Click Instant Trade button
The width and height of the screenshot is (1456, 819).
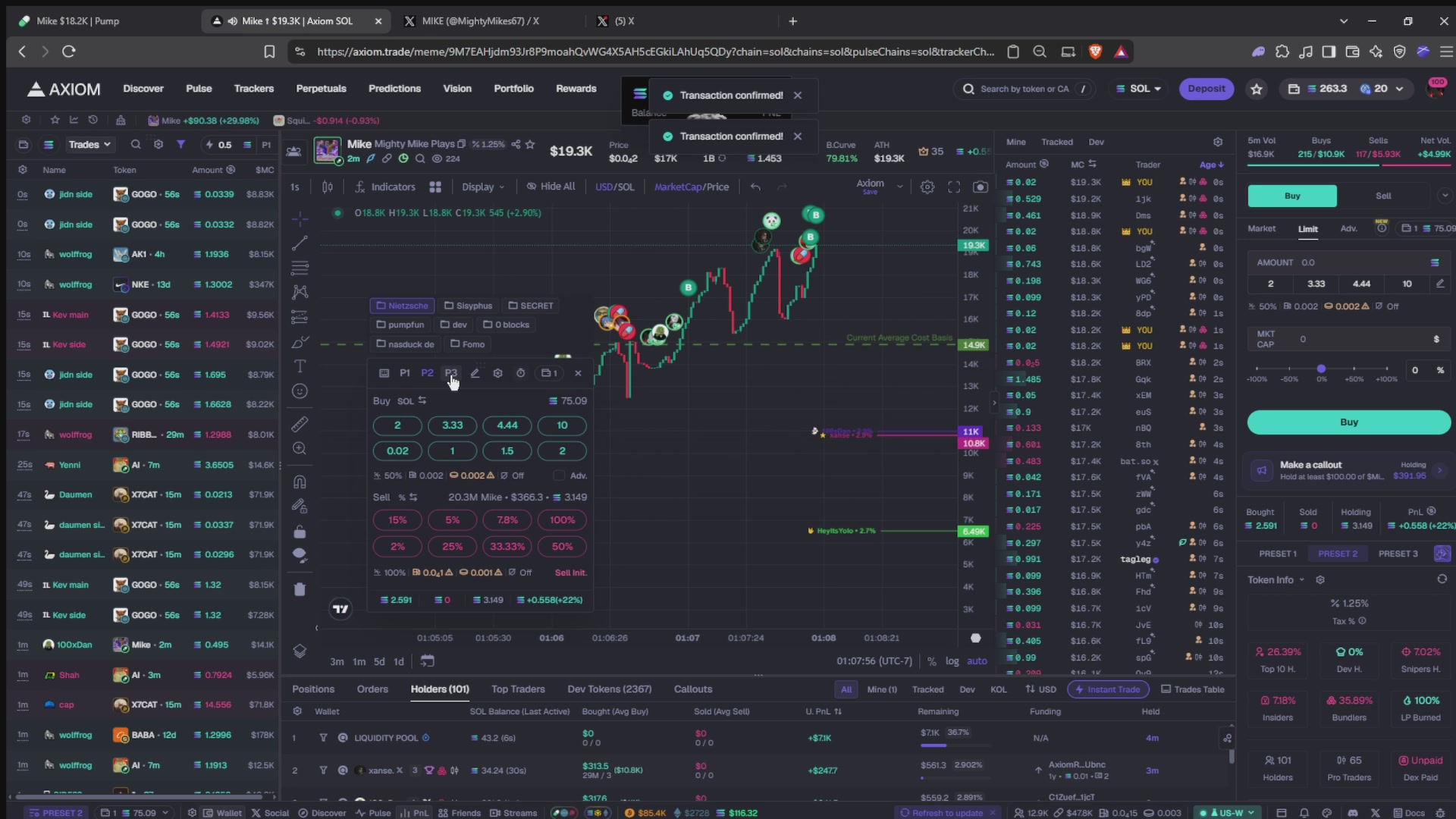tap(1108, 689)
